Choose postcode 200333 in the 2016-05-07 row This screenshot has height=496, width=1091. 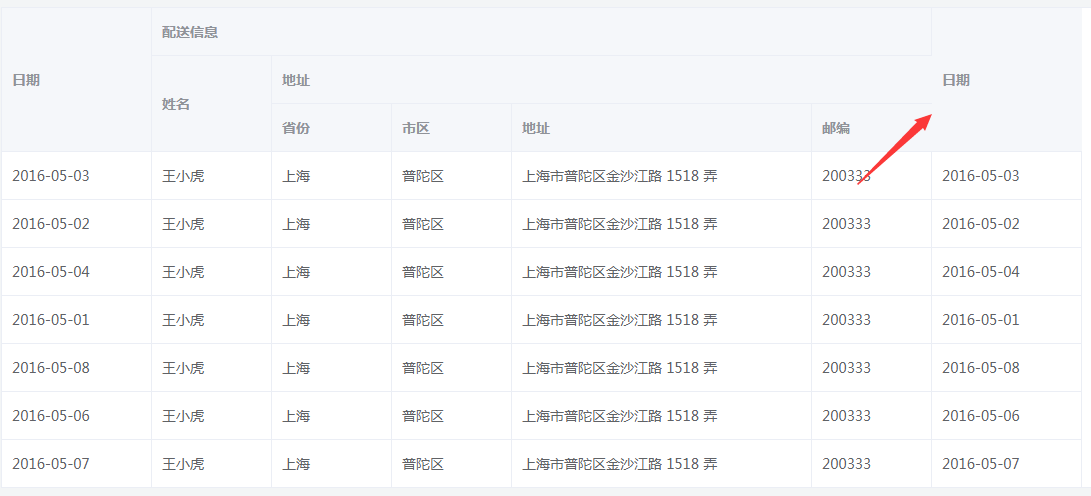point(846,464)
